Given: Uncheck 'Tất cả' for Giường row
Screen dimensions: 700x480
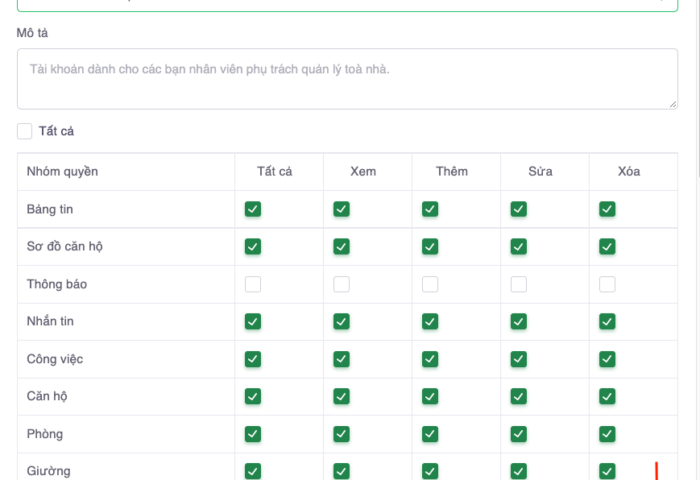Looking at the screenshot, I should 253,471.
